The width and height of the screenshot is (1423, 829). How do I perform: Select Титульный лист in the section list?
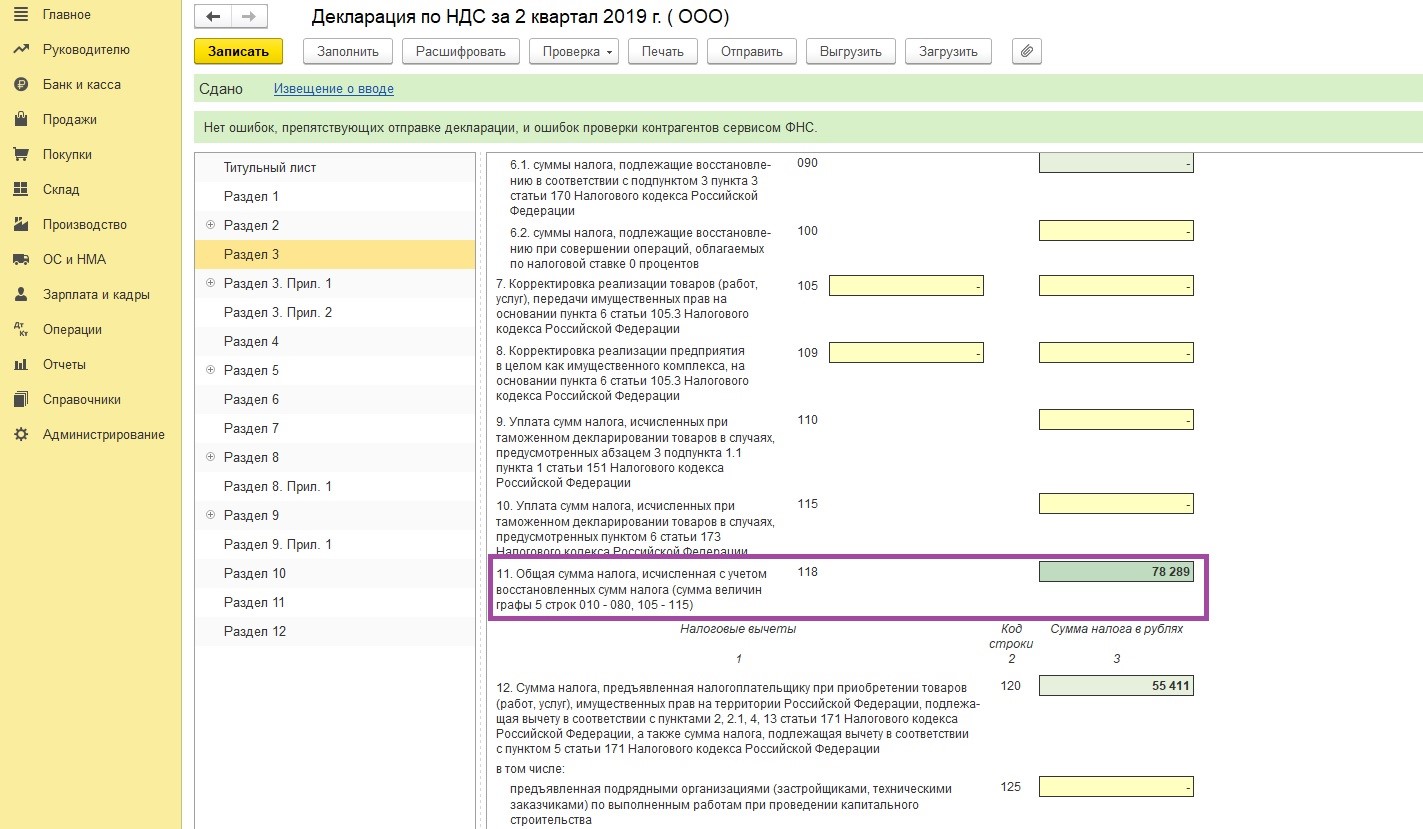pos(335,167)
